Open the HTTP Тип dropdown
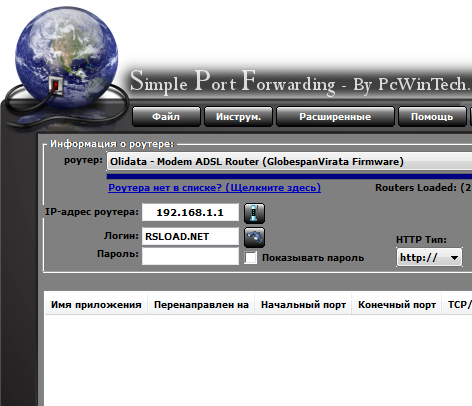This screenshot has height=406, width=472. point(429,257)
